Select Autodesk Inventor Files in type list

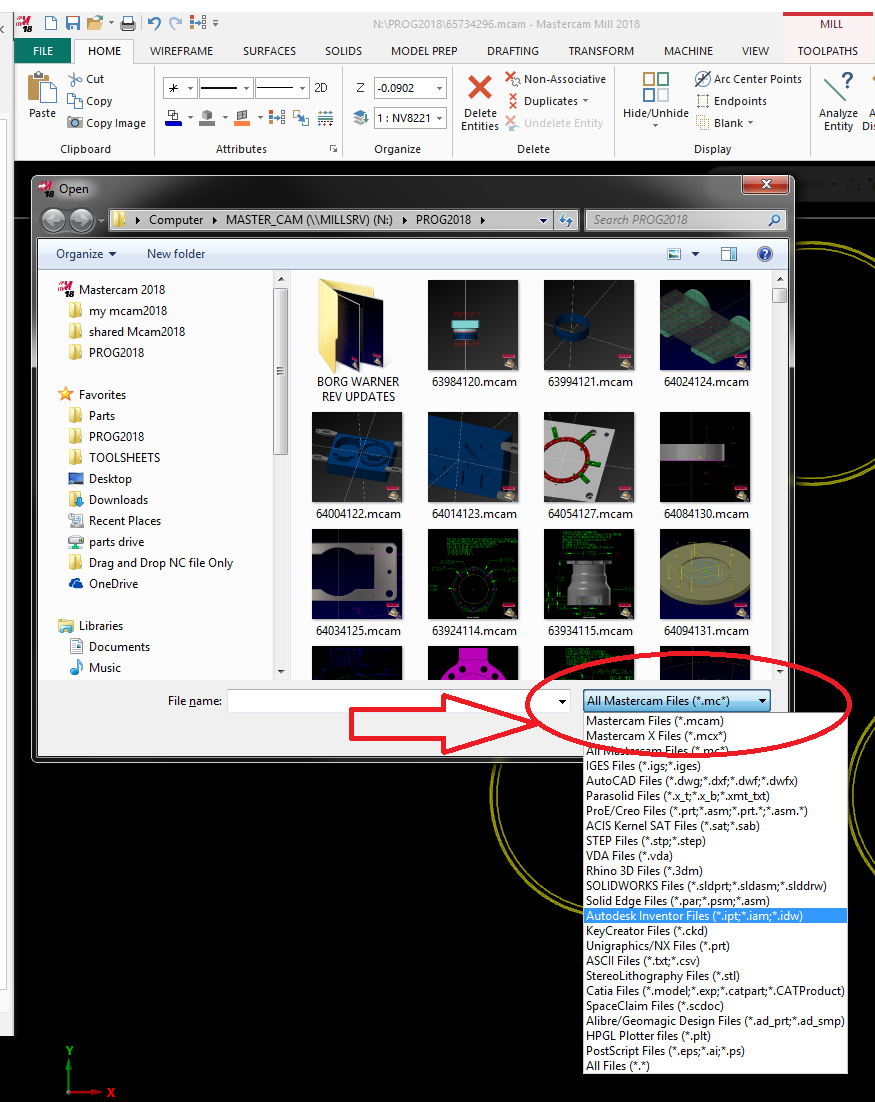click(x=715, y=916)
